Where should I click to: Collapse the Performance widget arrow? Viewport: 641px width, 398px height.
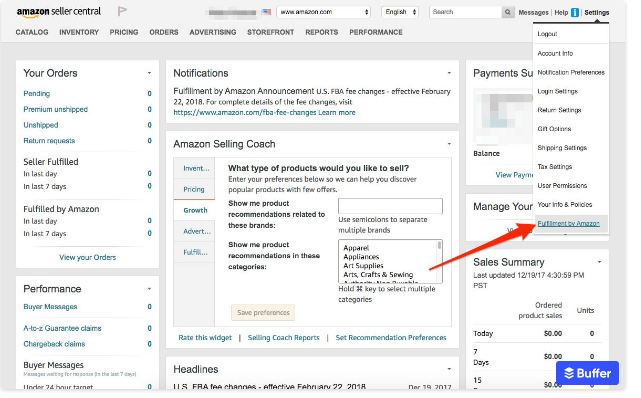(x=149, y=289)
